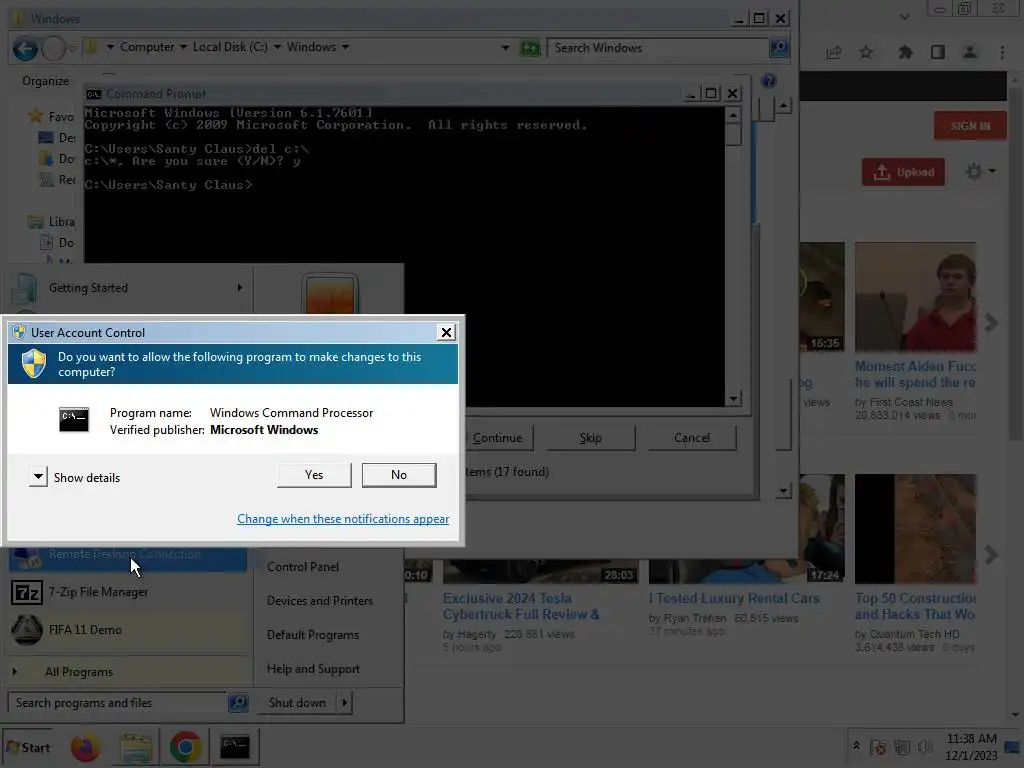Open the browser profile icon
Image resolution: width=1024 pixels, height=768 pixels.
pos(970,52)
